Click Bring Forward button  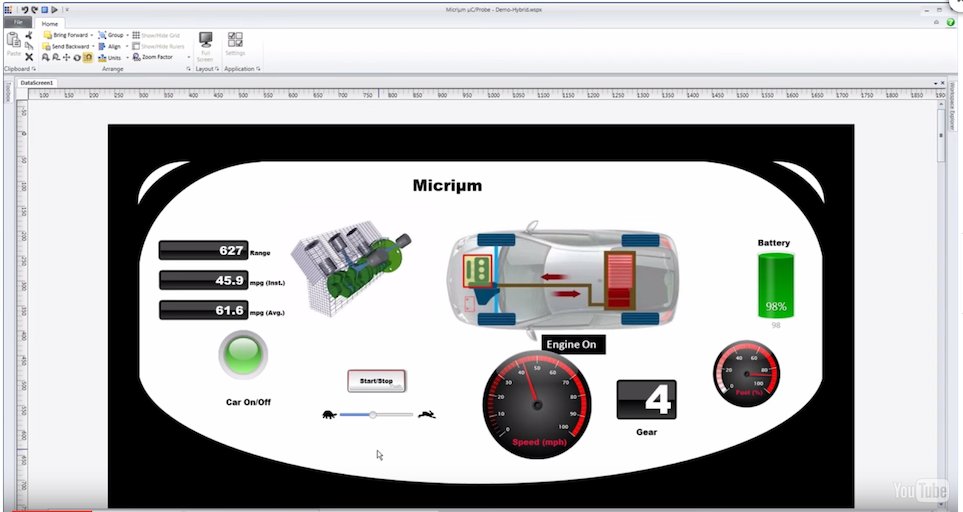(65, 35)
